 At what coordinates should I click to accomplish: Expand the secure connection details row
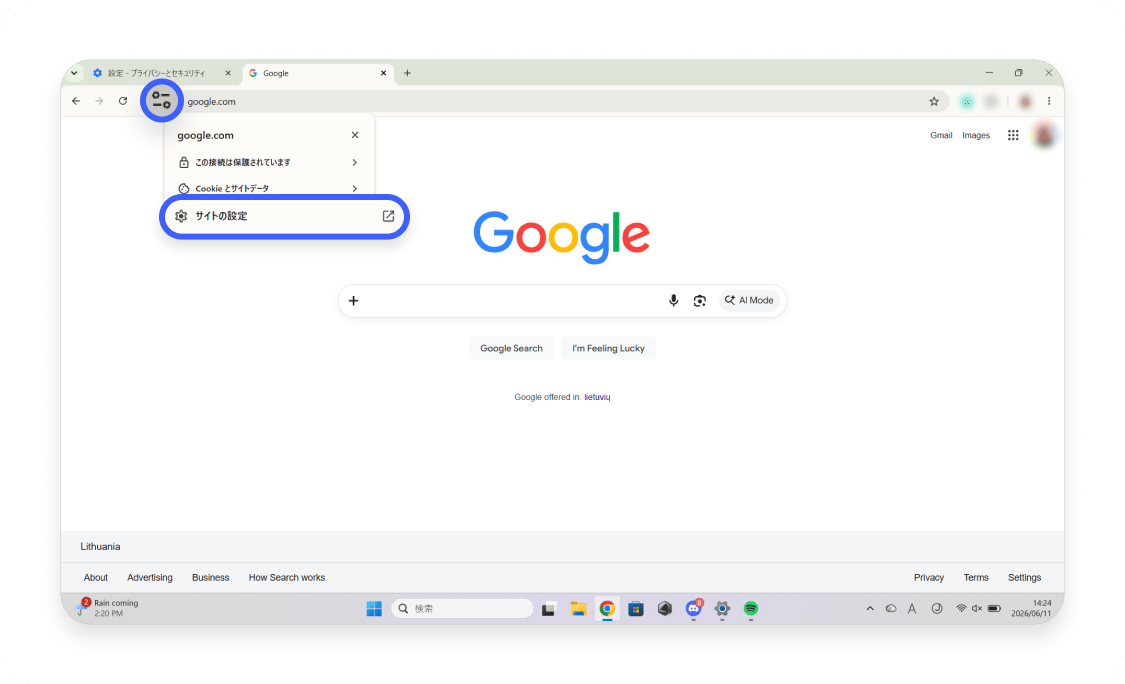pos(269,162)
